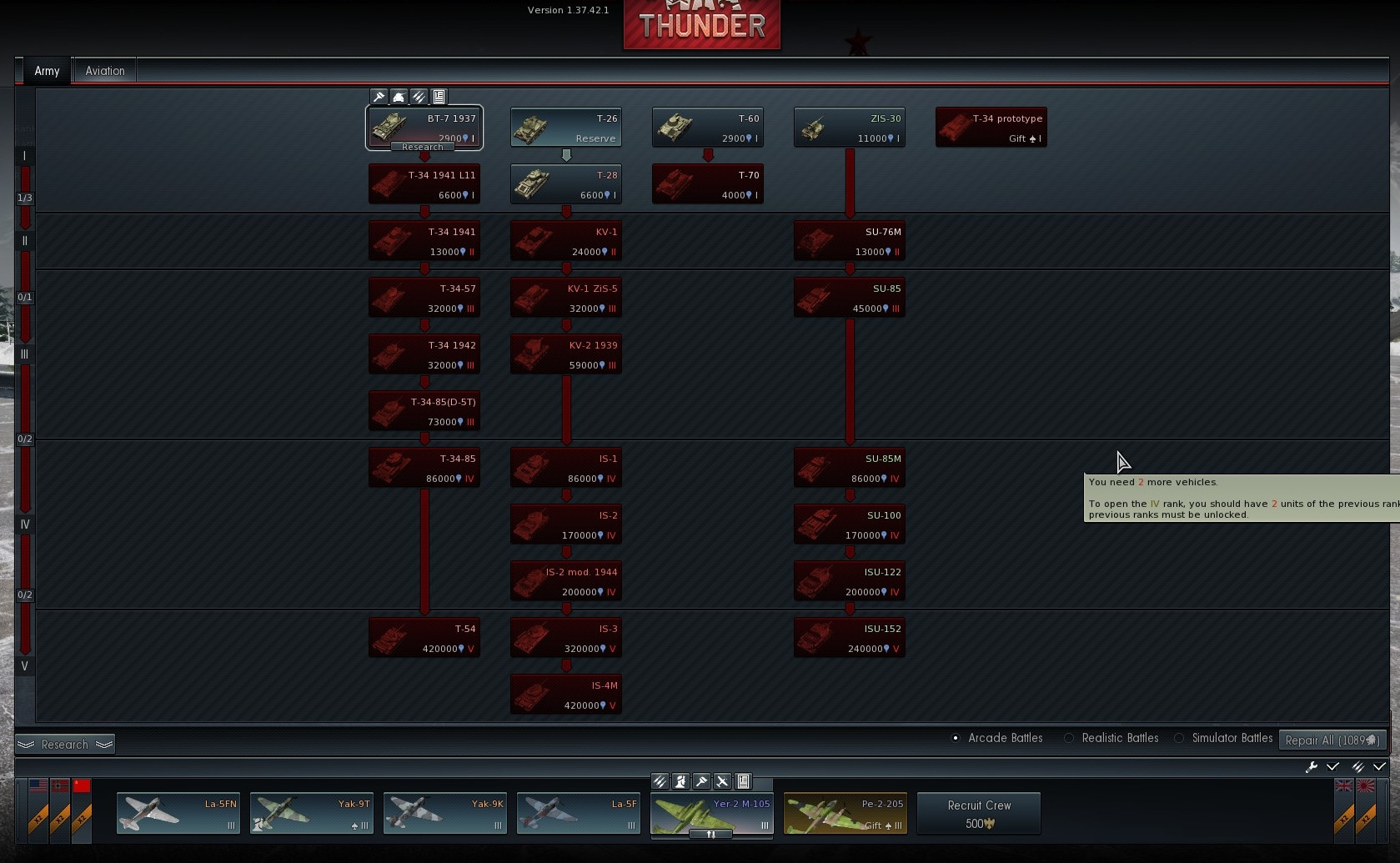Select Yer-2 M-105 aircraft crew slot
Screen dimensions: 1400x863
coord(712,814)
